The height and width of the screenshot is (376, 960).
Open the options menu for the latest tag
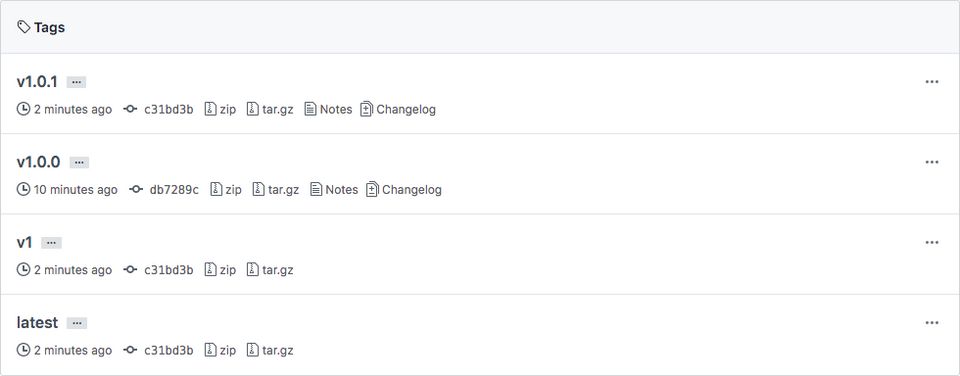coord(932,322)
